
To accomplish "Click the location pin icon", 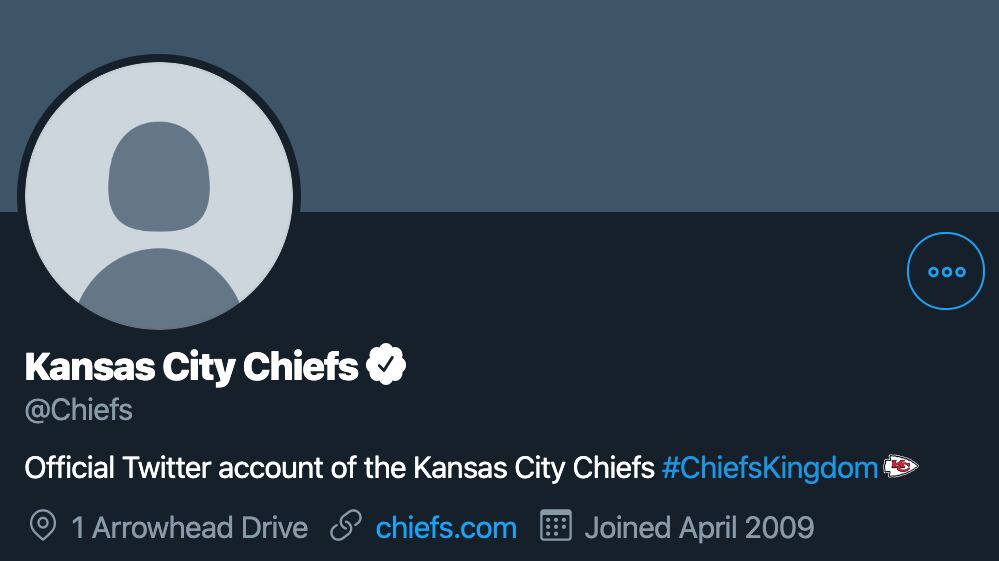I will click(x=42, y=527).
